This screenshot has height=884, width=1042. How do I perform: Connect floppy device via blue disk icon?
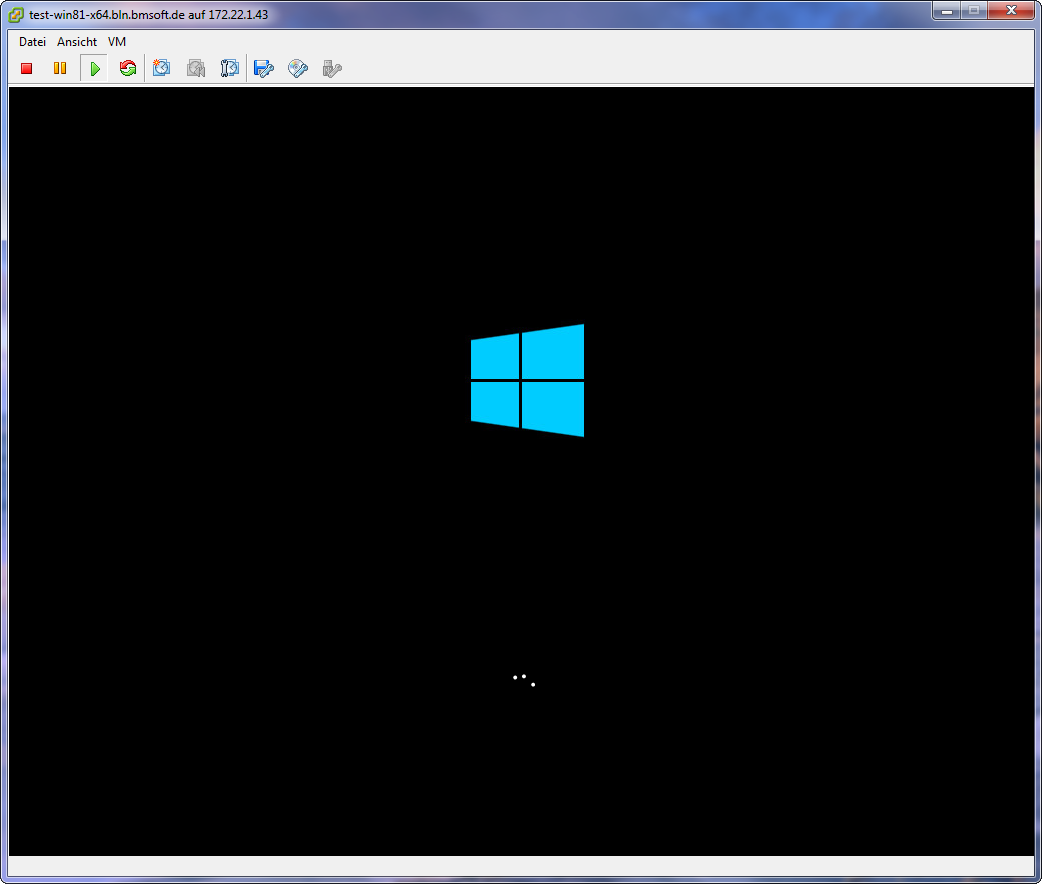coord(264,68)
